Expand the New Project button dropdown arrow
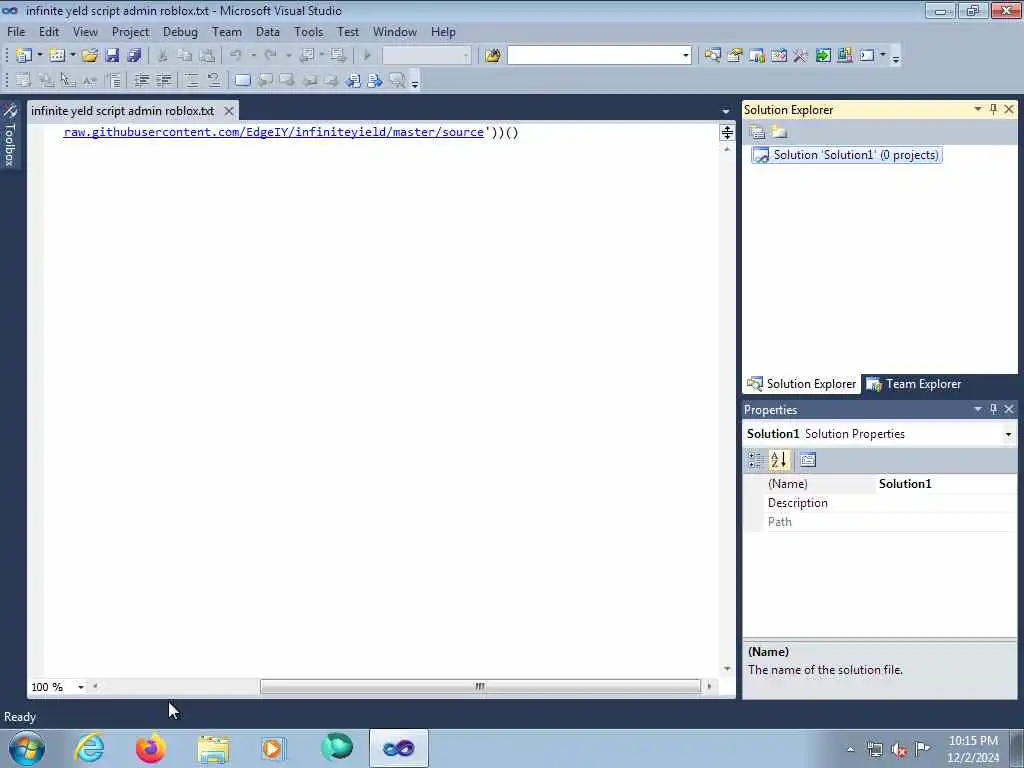Screen dimensions: 1024x768 pos(39,56)
